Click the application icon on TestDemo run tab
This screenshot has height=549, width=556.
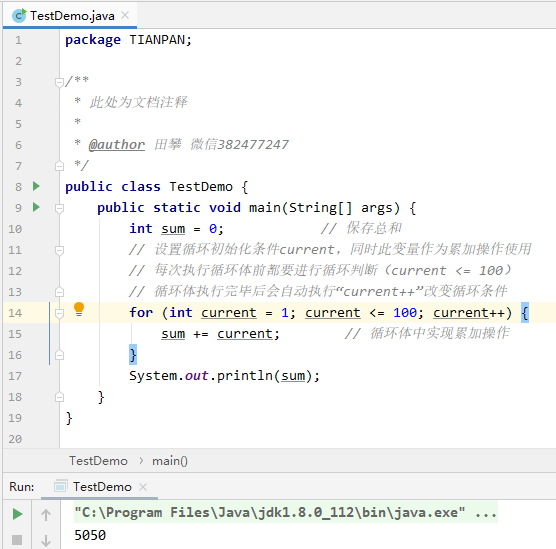point(60,486)
